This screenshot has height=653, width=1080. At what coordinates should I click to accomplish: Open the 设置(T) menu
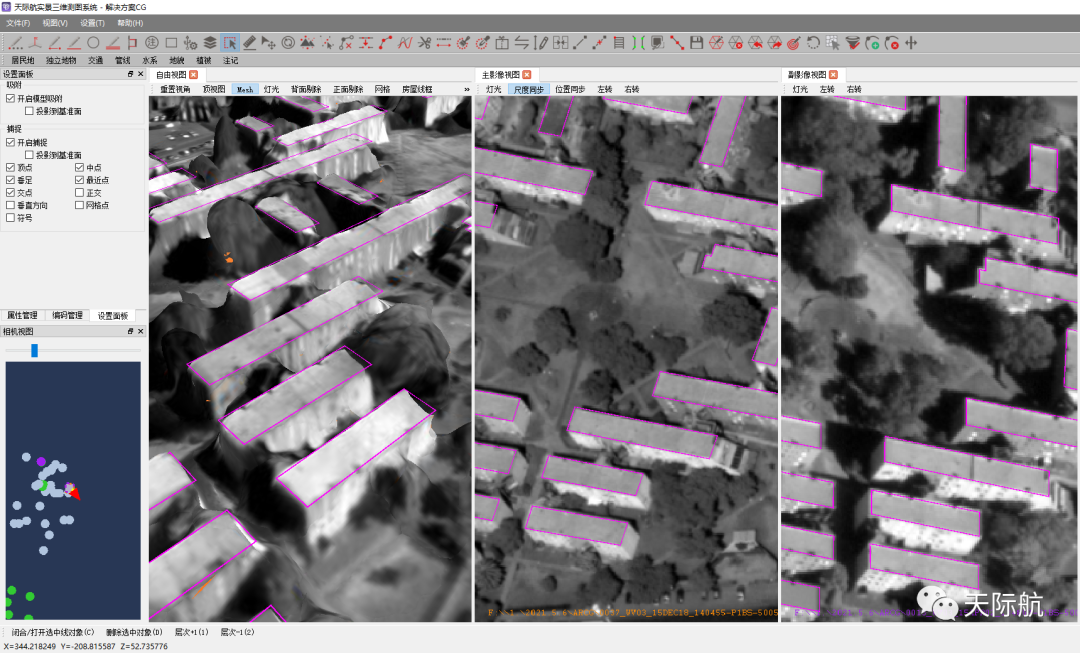(x=92, y=23)
